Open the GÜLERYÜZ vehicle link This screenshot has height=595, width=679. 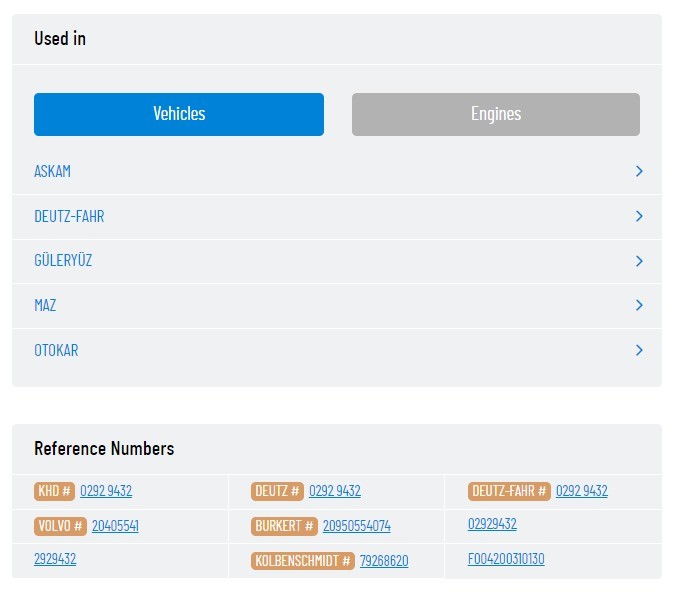click(x=63, y=261)
